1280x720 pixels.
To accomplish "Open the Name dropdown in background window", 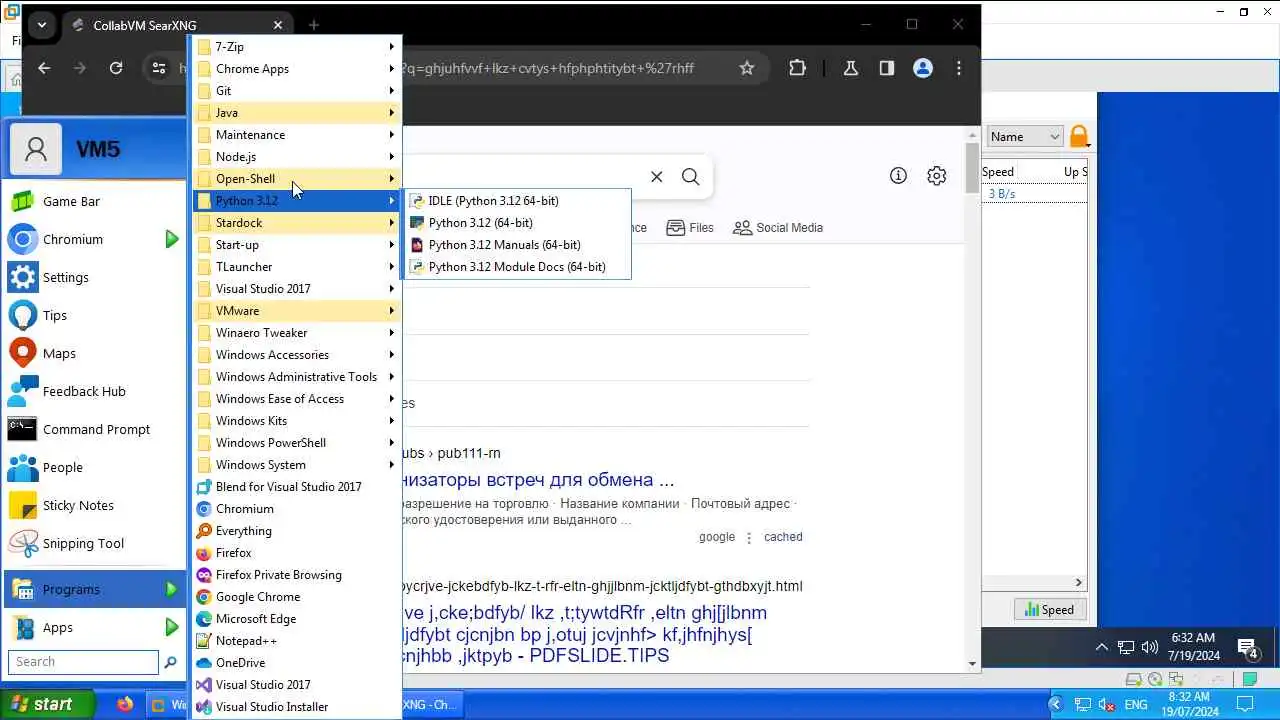I will tap(1025, 137).
